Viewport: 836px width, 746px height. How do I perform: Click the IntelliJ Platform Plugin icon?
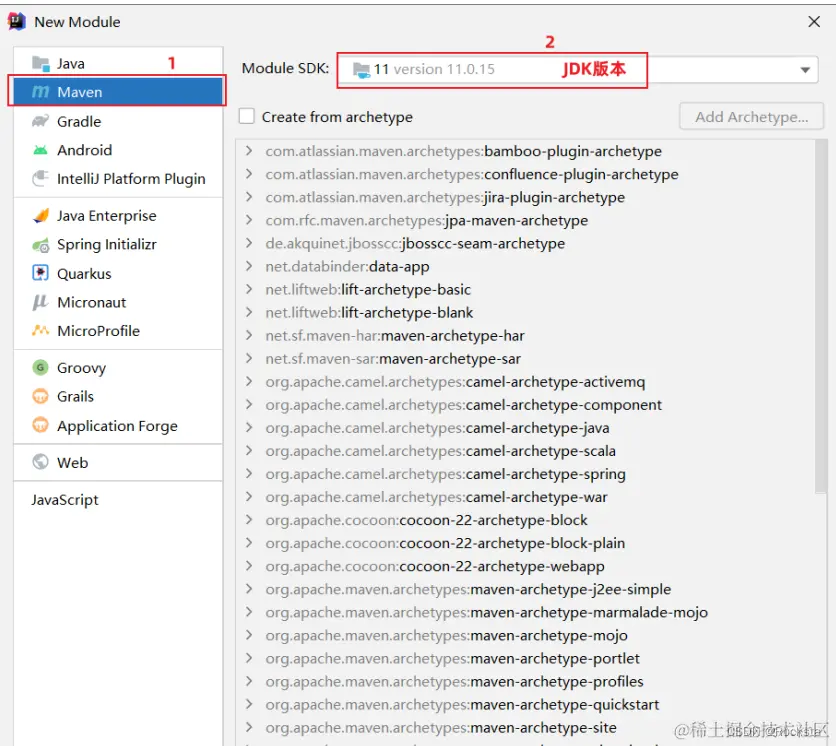(x=41, y=179)
